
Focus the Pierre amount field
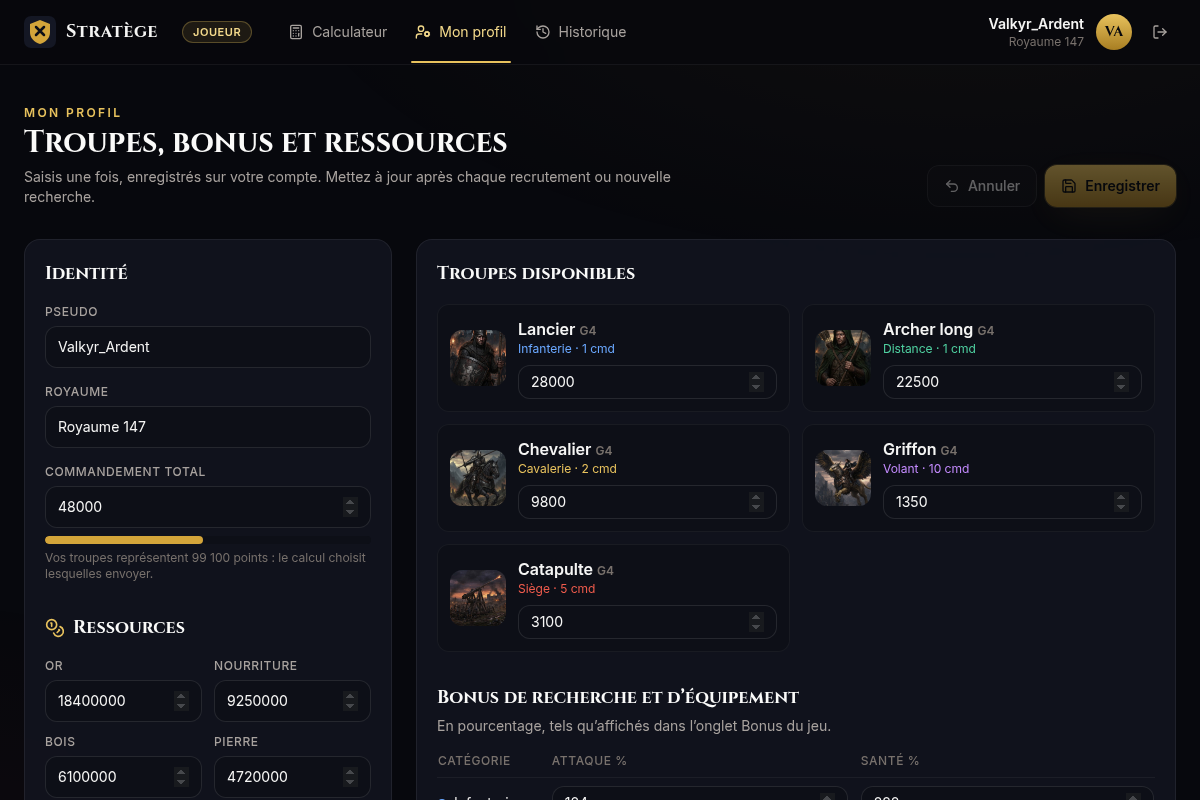pos(292,777)
